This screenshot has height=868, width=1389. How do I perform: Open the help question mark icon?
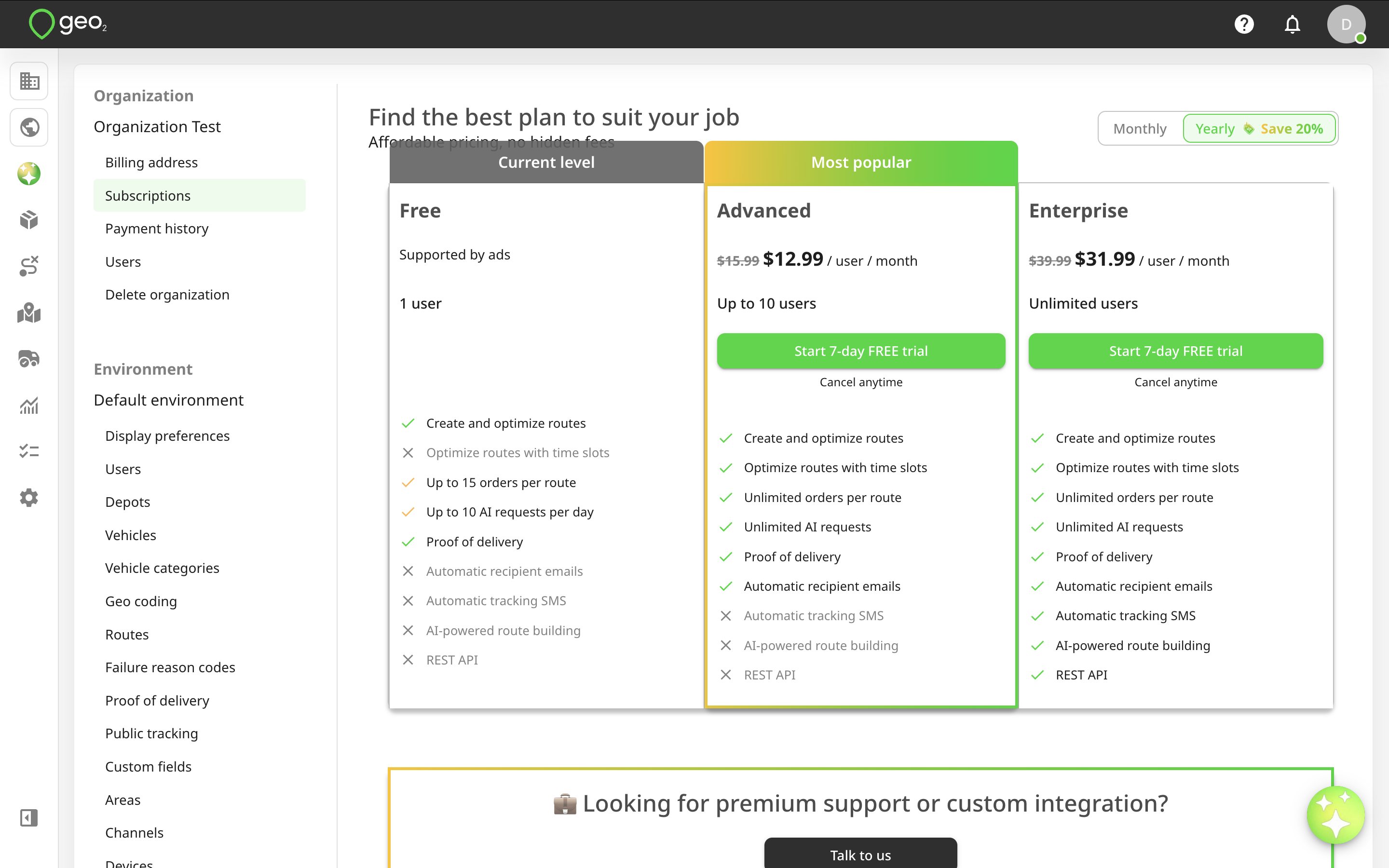[1244, 24]
